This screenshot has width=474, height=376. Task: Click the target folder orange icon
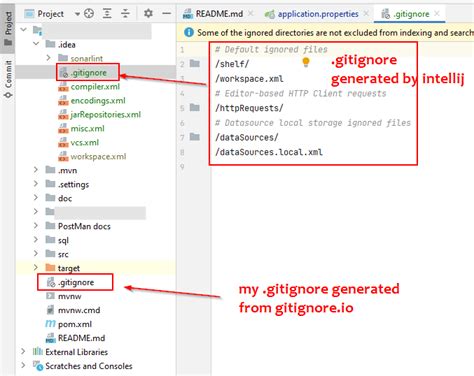tap(50, 268)
